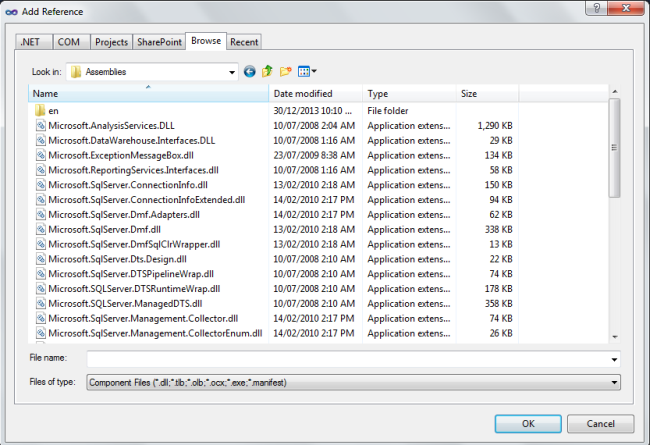This screenshot has height=445, width=650.
Task: Click the Microsoft.SqlServer.Management.CollectorEnum.dll file icon
Action: (41, 333)
